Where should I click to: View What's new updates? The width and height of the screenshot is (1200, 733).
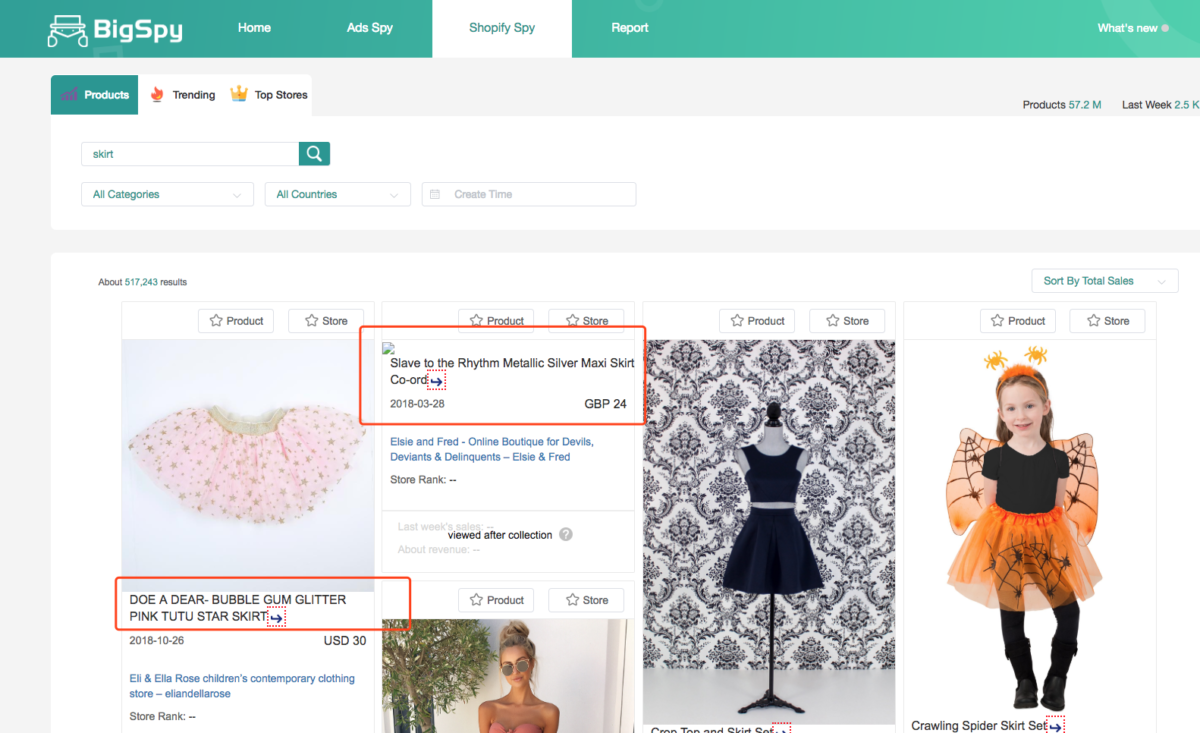coord(1133,28)
